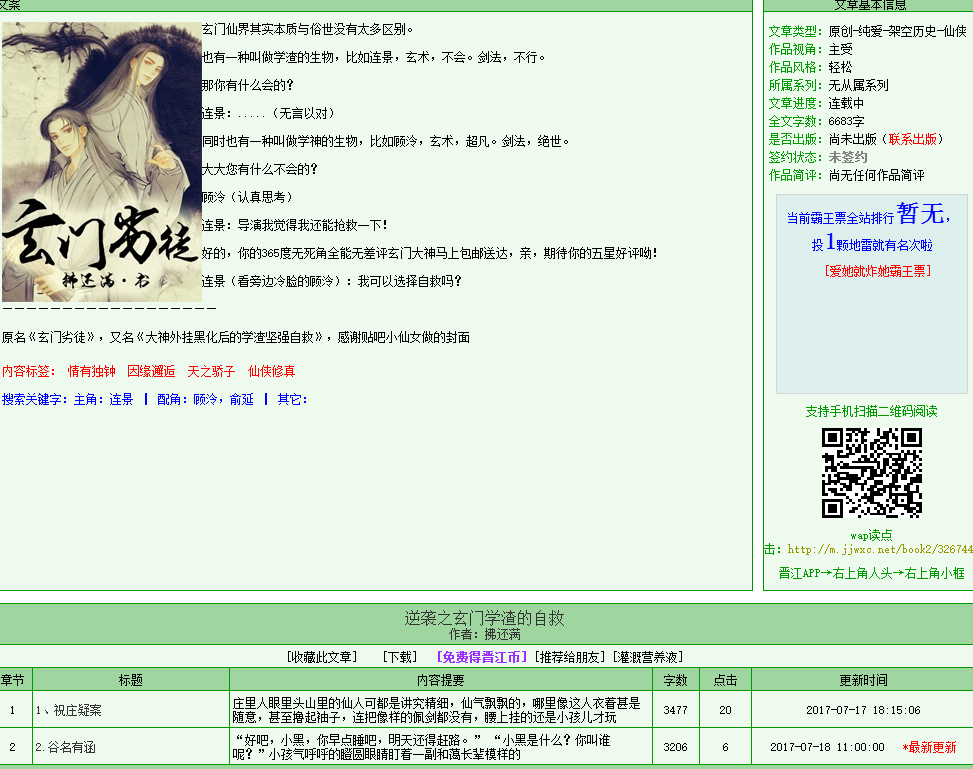The height and width of the screenshot is (769, 973).
Task: Click the 作品简评 value 尚无任何作品简评
Action: pyautogui.click(x=877, y=175)
